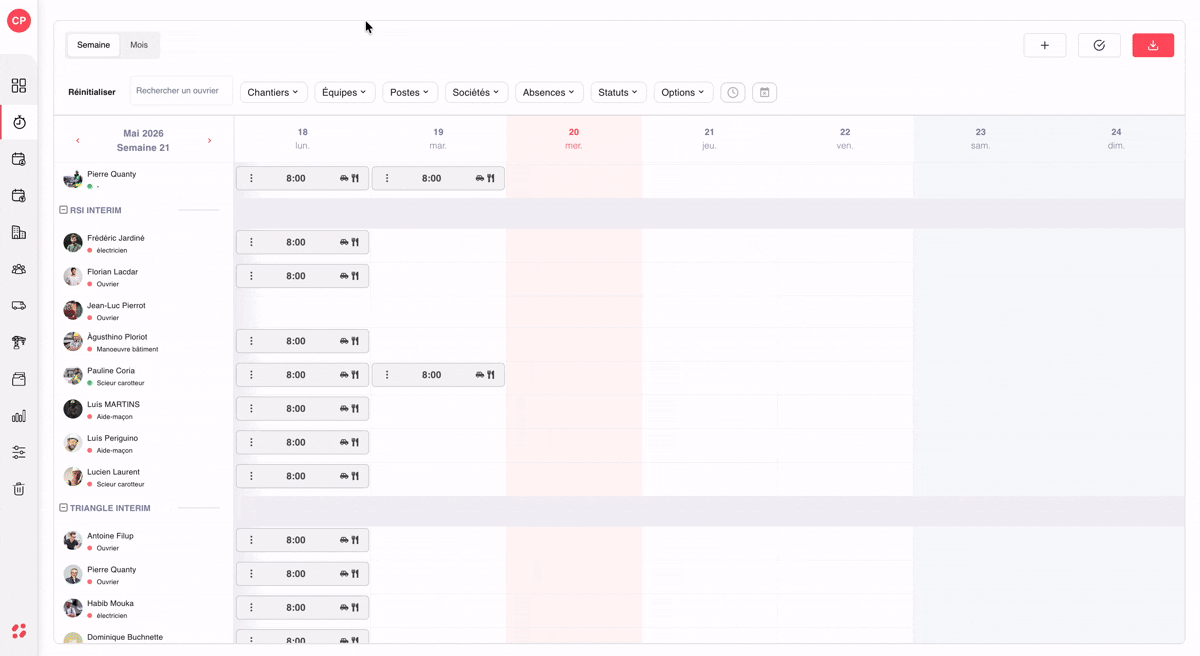Select Sunday 24 column header
The image size is (1200, 656).
1116,139
